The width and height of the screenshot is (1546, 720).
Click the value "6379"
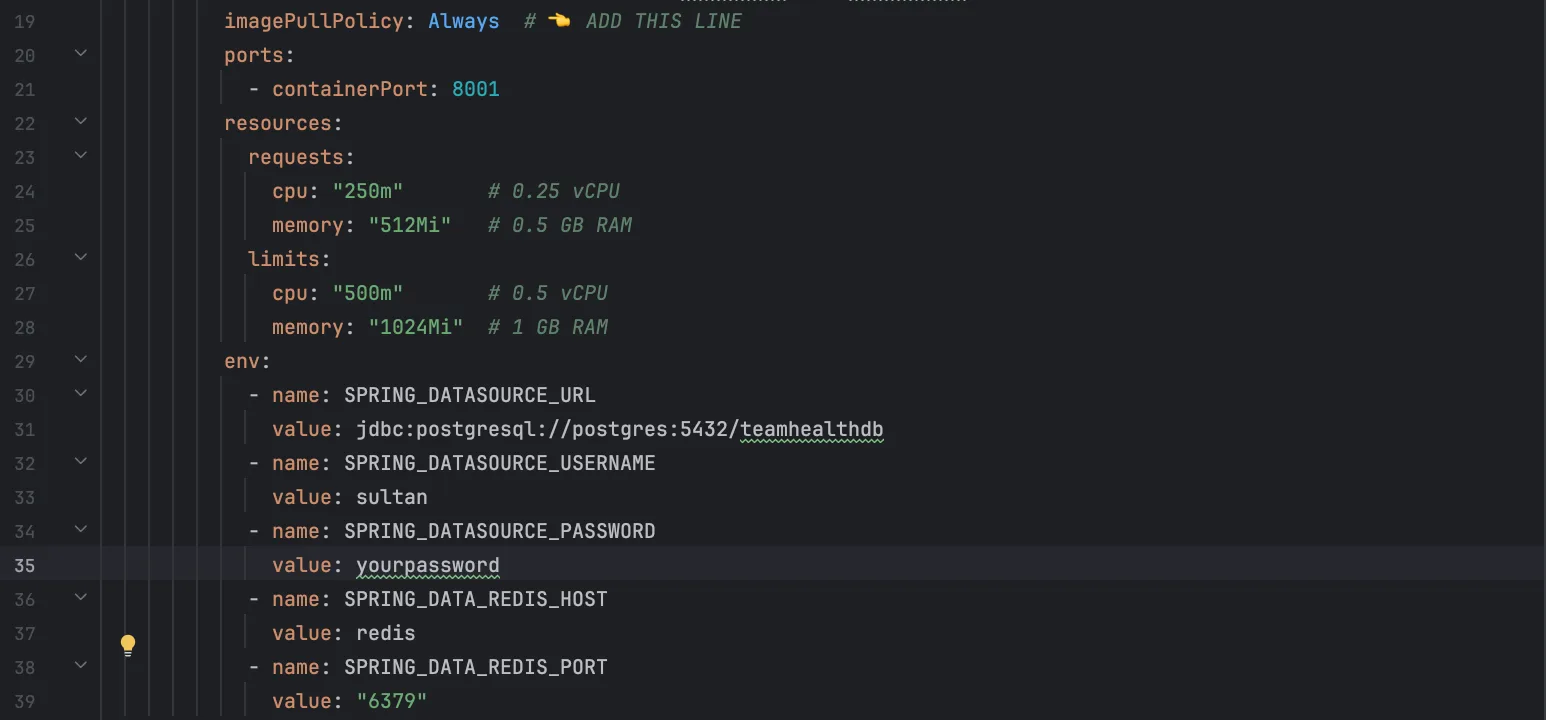[392, 701]
